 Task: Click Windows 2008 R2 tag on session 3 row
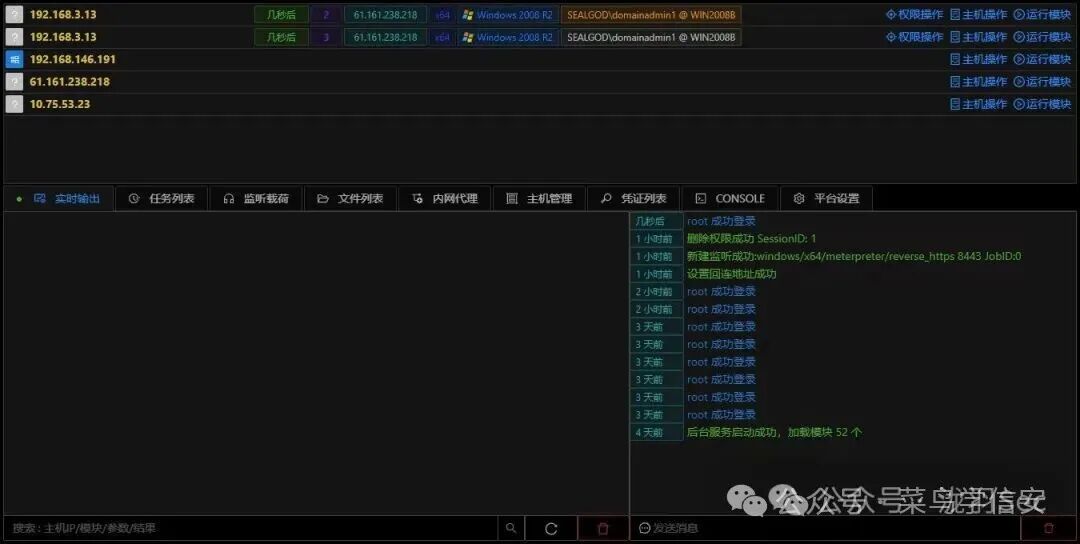click(508, 37)
